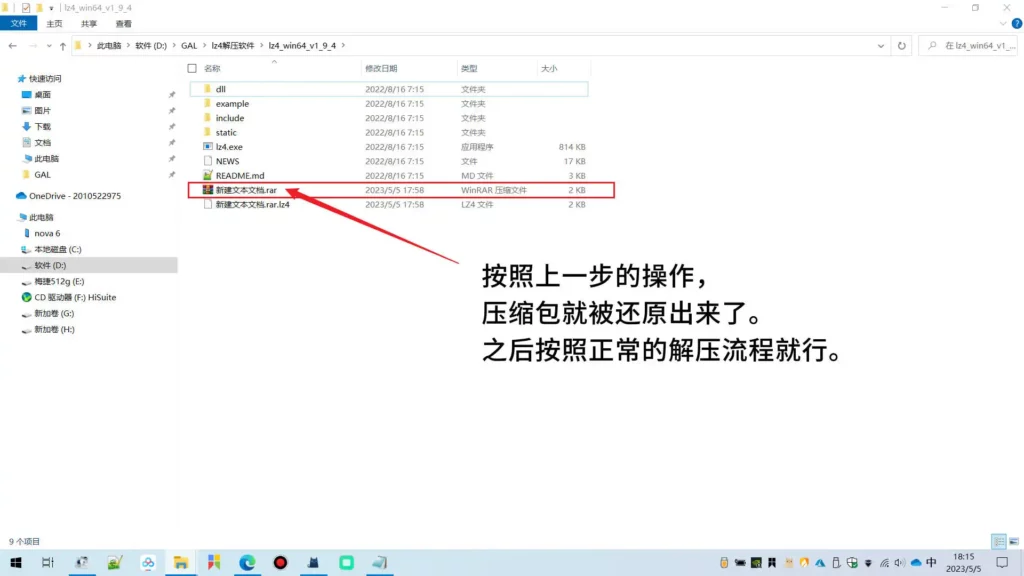Click the README.md file icon

[208, 175]
